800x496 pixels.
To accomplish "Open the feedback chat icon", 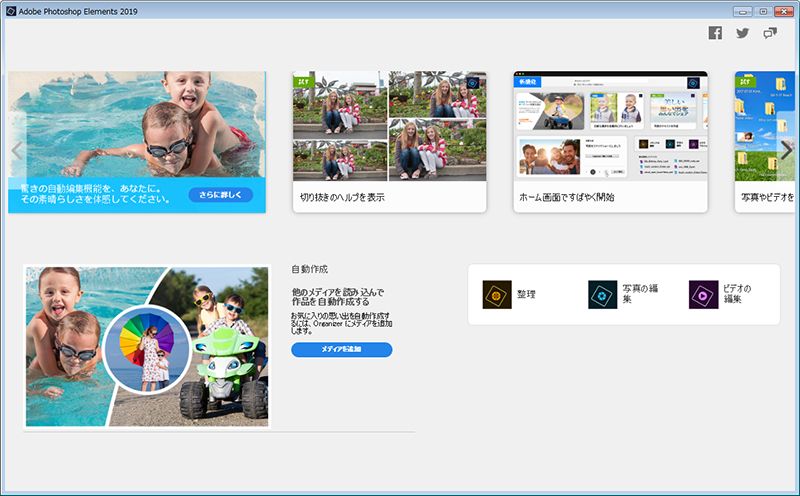I will (770, 33).
